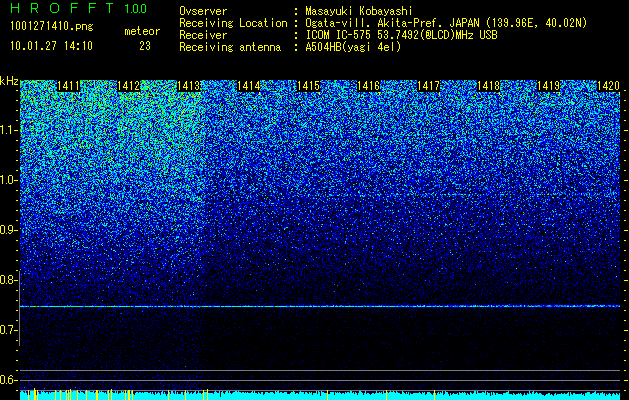Viewport: 629px width, 400px height.
Task: Click the 1415 time marker
Action: [308, 86]
